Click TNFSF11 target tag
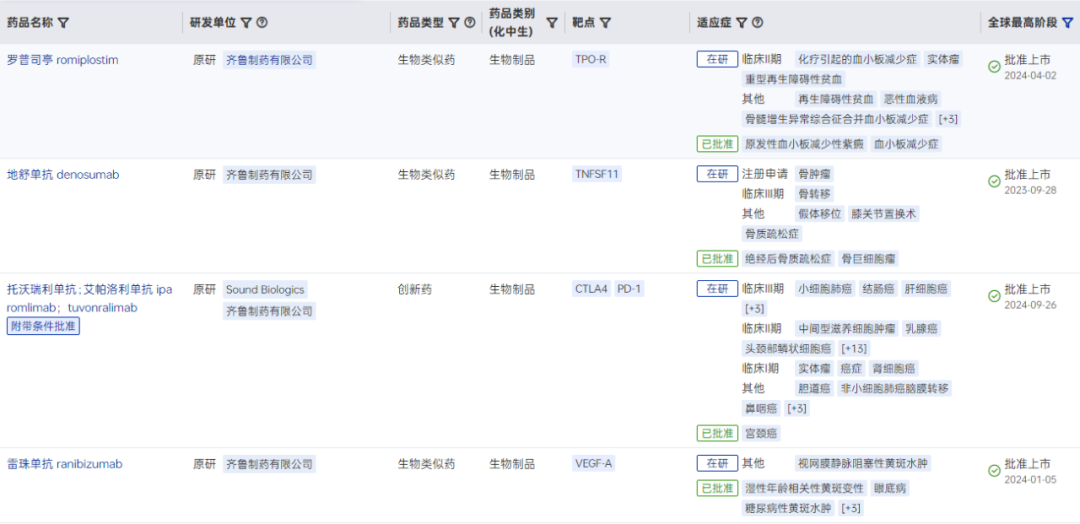The height and width of the screenshot is (524, 1080). point(596,174)
